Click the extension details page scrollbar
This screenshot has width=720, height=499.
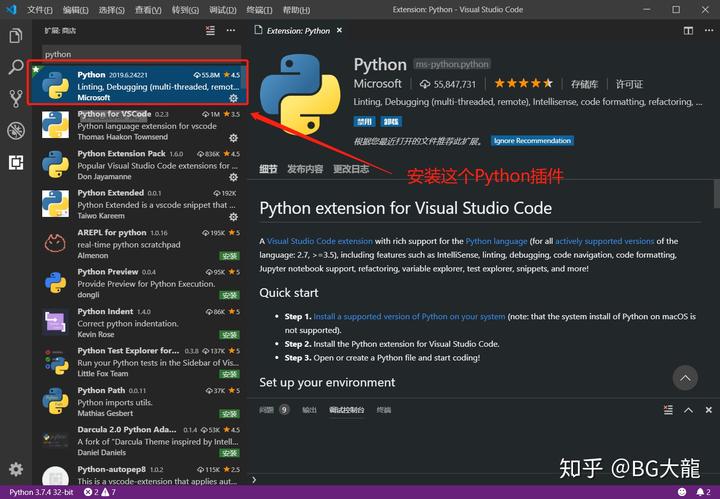[717, 194]
